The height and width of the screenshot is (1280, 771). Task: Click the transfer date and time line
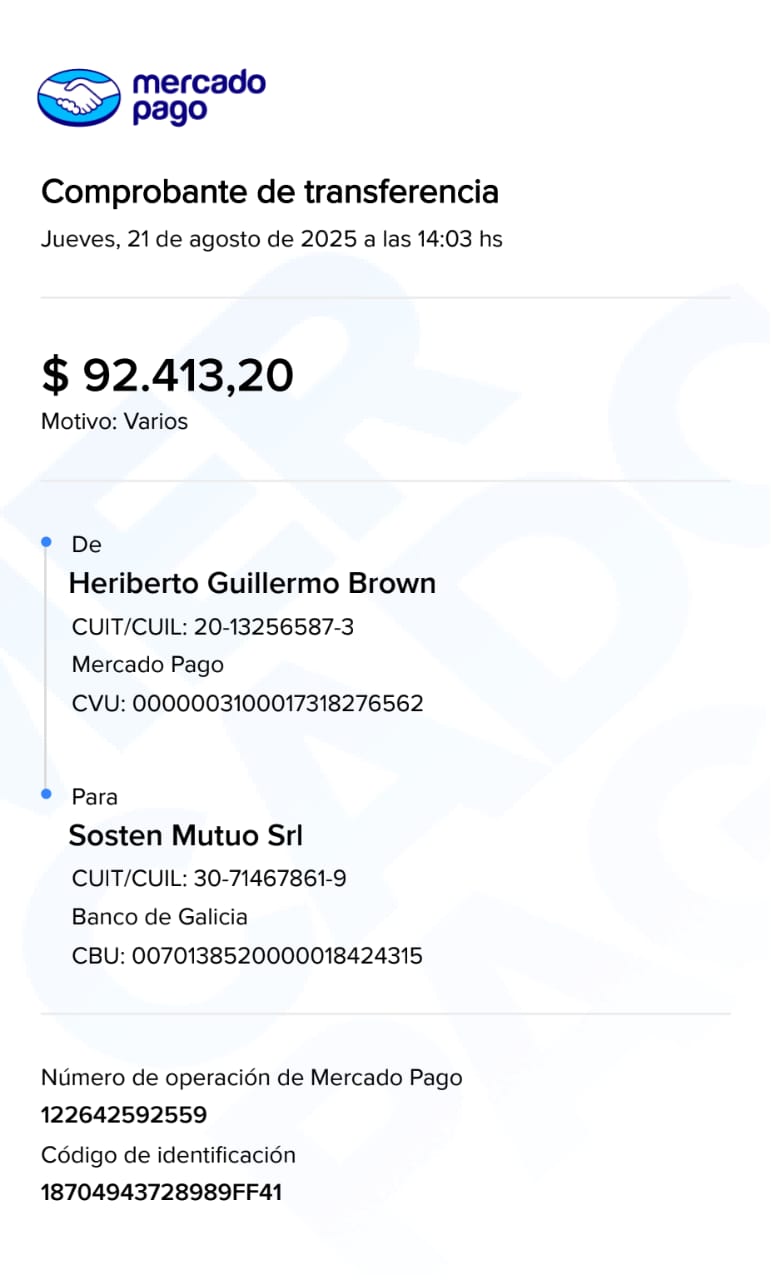pos(271,240)
